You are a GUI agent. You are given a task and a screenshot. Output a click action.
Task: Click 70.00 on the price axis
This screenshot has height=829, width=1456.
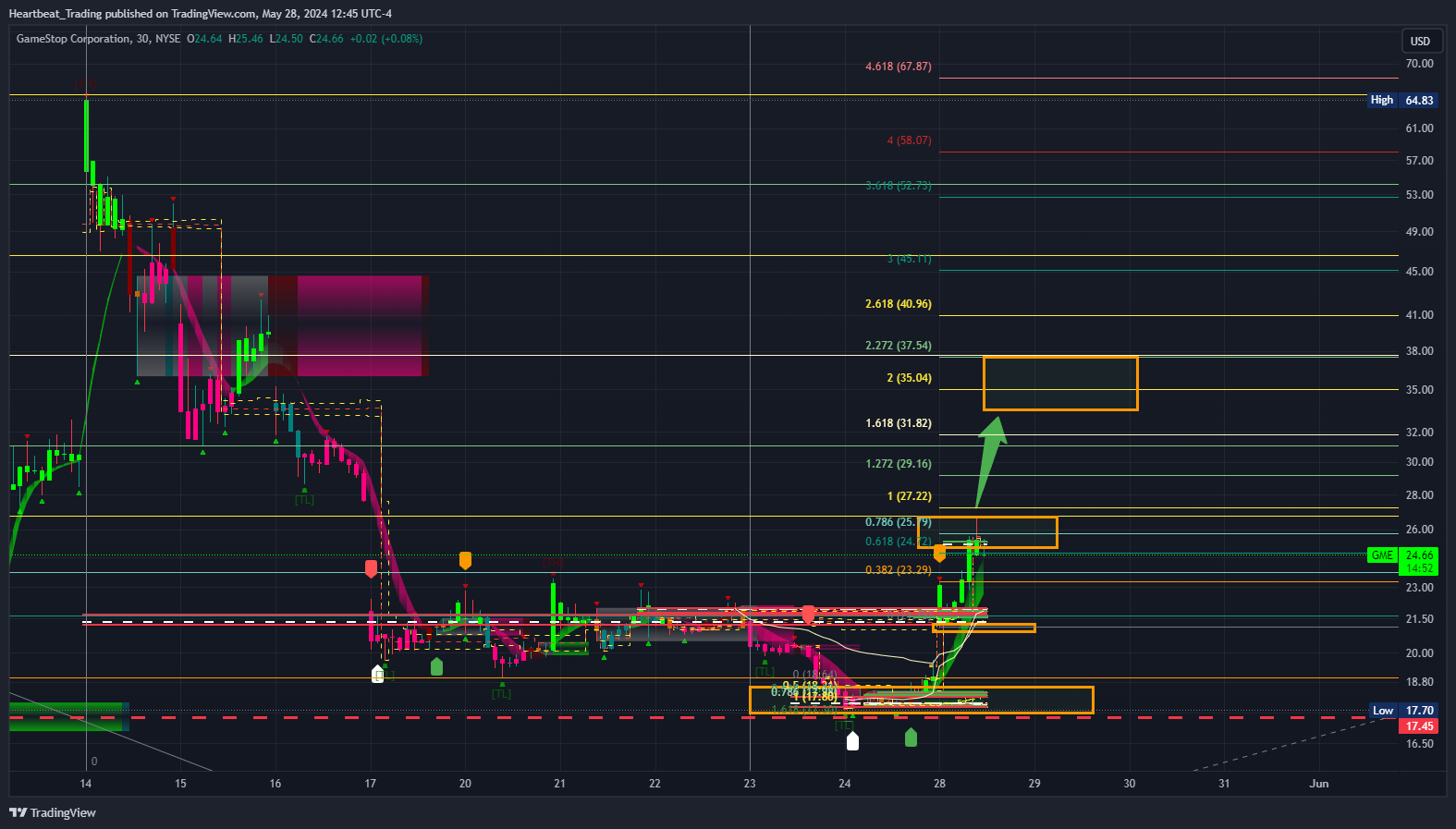[x=1419, y=64]
